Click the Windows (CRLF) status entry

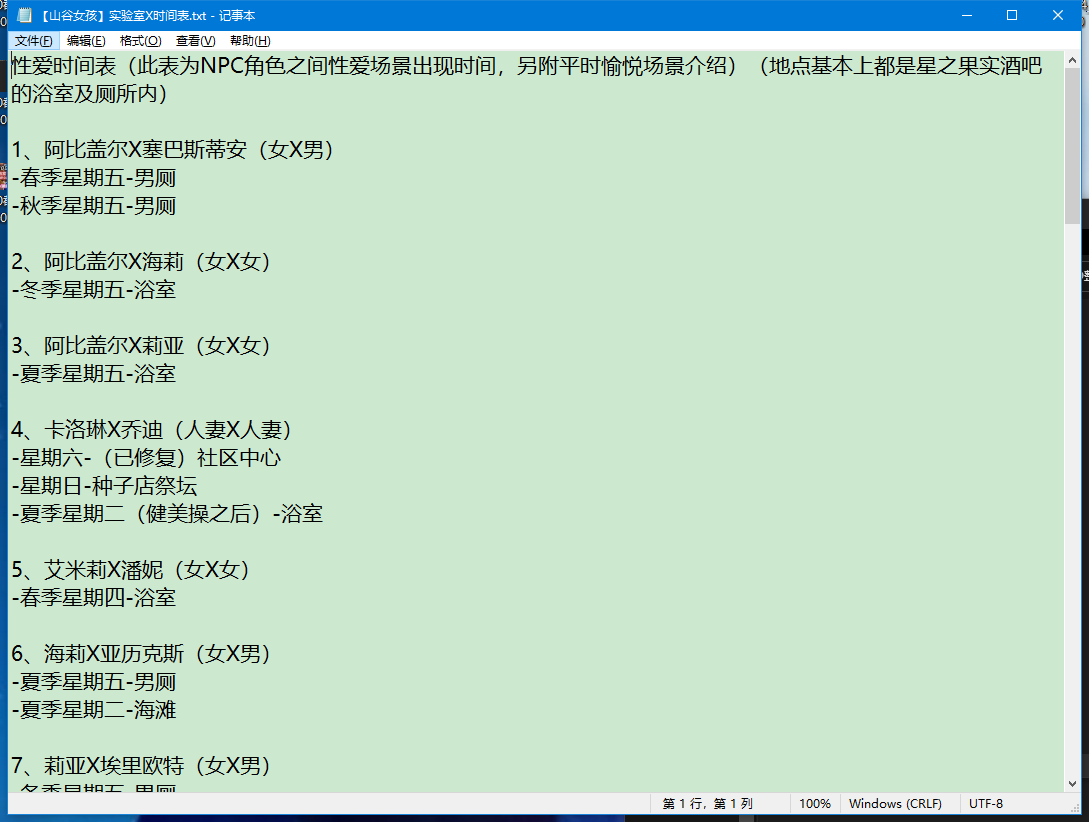pyautogui.click(x=895, y=803)
